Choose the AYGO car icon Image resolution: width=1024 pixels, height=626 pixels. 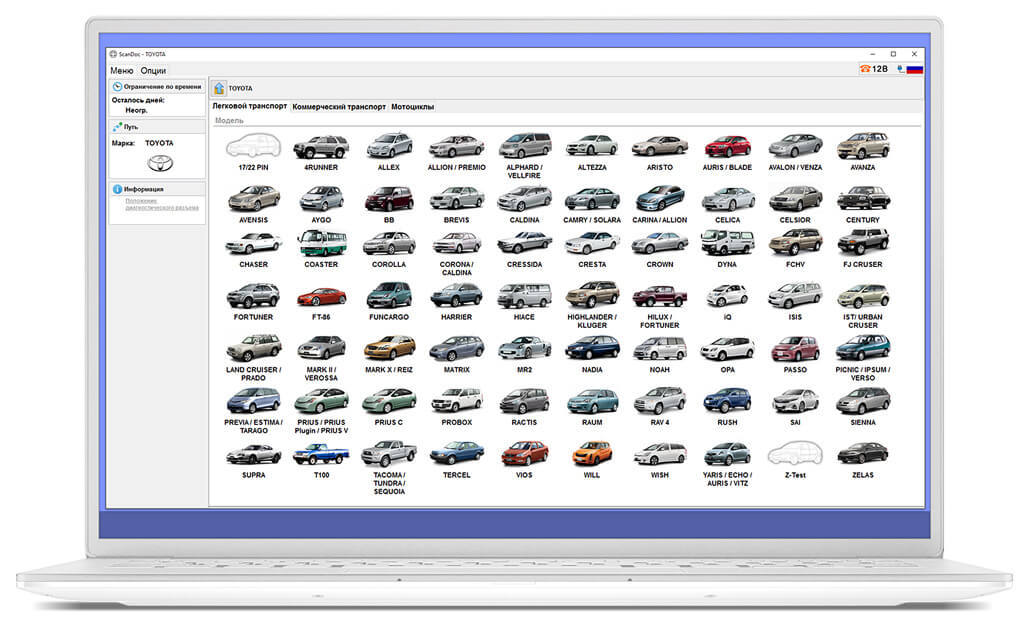coord(321,198)
